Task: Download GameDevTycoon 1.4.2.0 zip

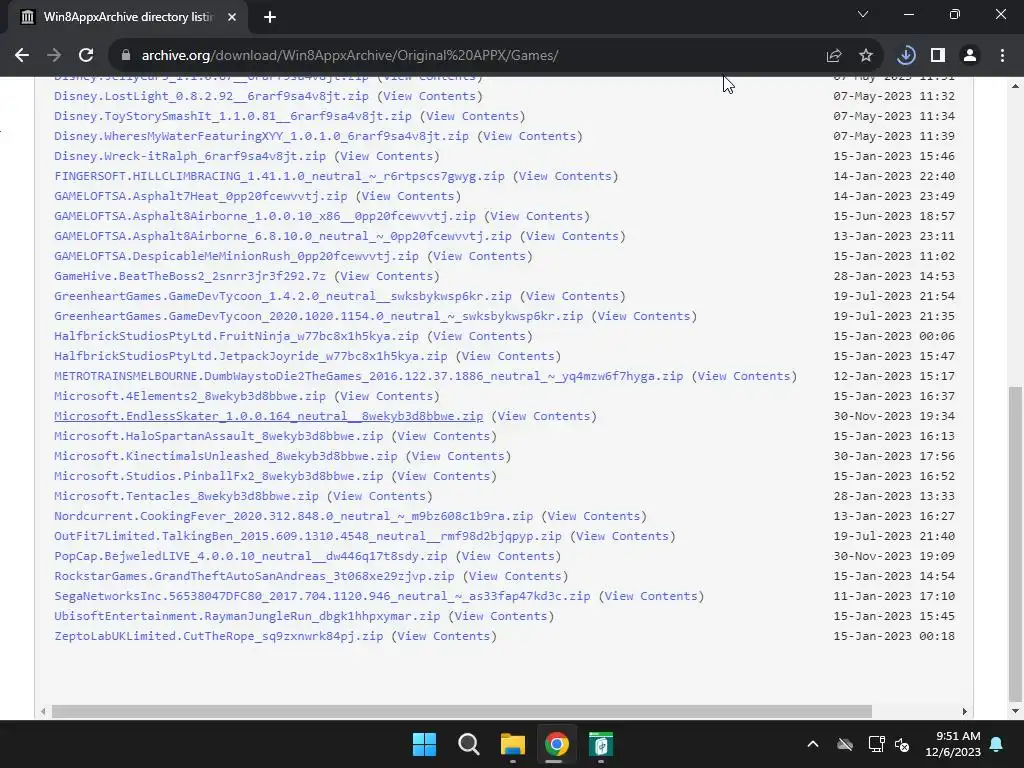Action: click(283, 296)
